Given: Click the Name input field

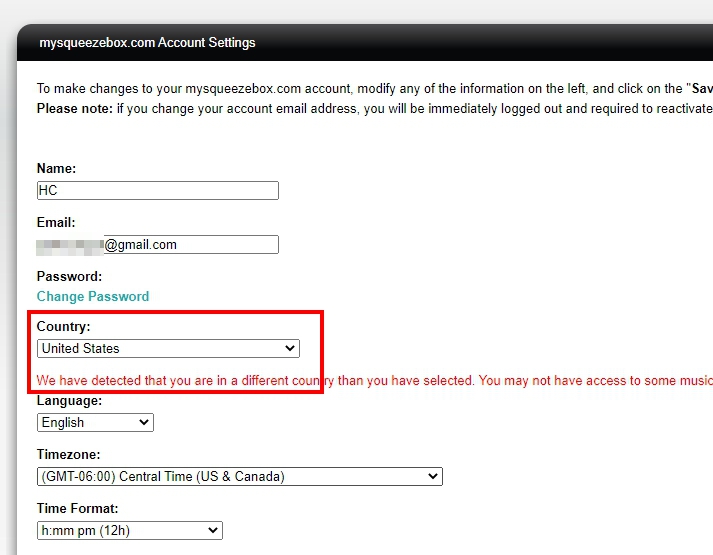Looking at the screenshot, I should pos(157,190).
